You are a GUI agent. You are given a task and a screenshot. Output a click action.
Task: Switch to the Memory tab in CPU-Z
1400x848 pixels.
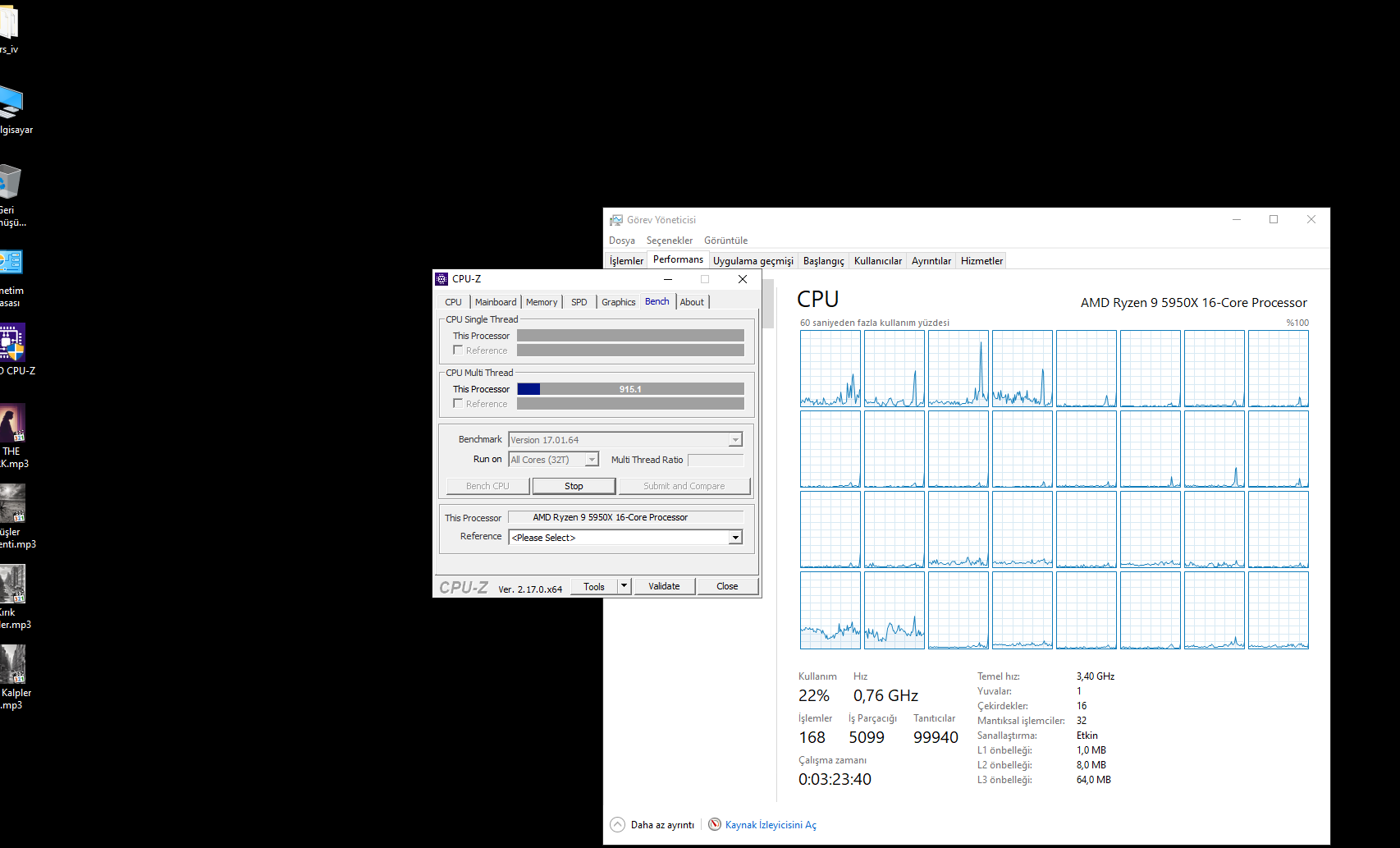542,302
